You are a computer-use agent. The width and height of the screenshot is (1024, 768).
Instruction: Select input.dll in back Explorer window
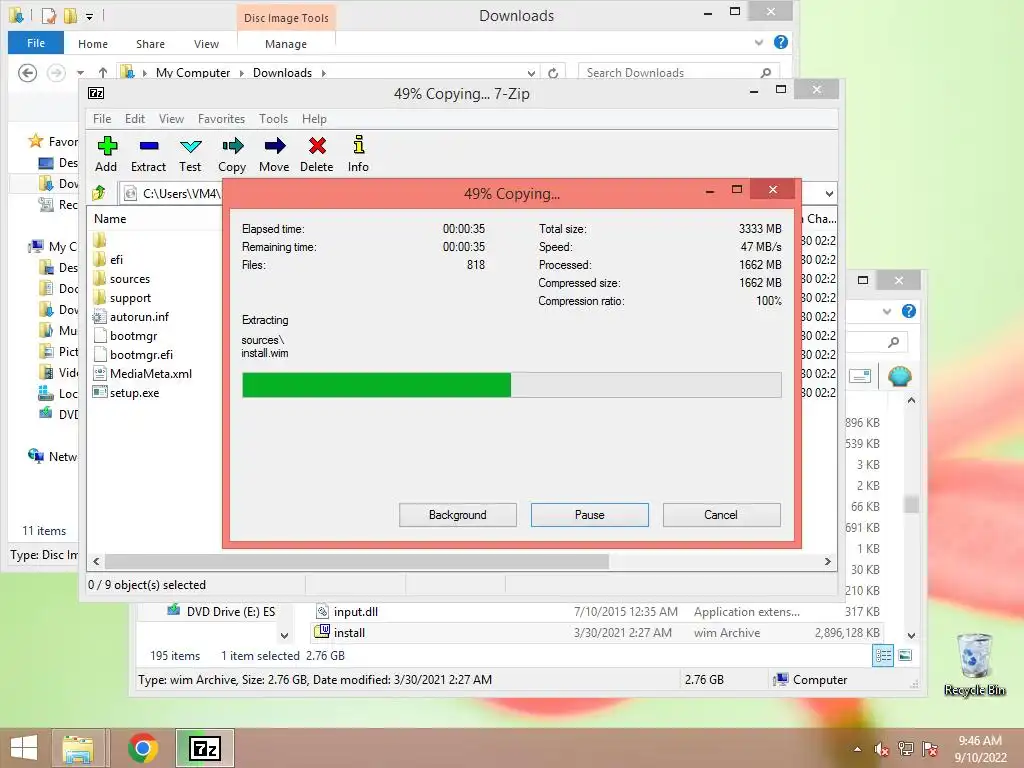pos(597,612)
